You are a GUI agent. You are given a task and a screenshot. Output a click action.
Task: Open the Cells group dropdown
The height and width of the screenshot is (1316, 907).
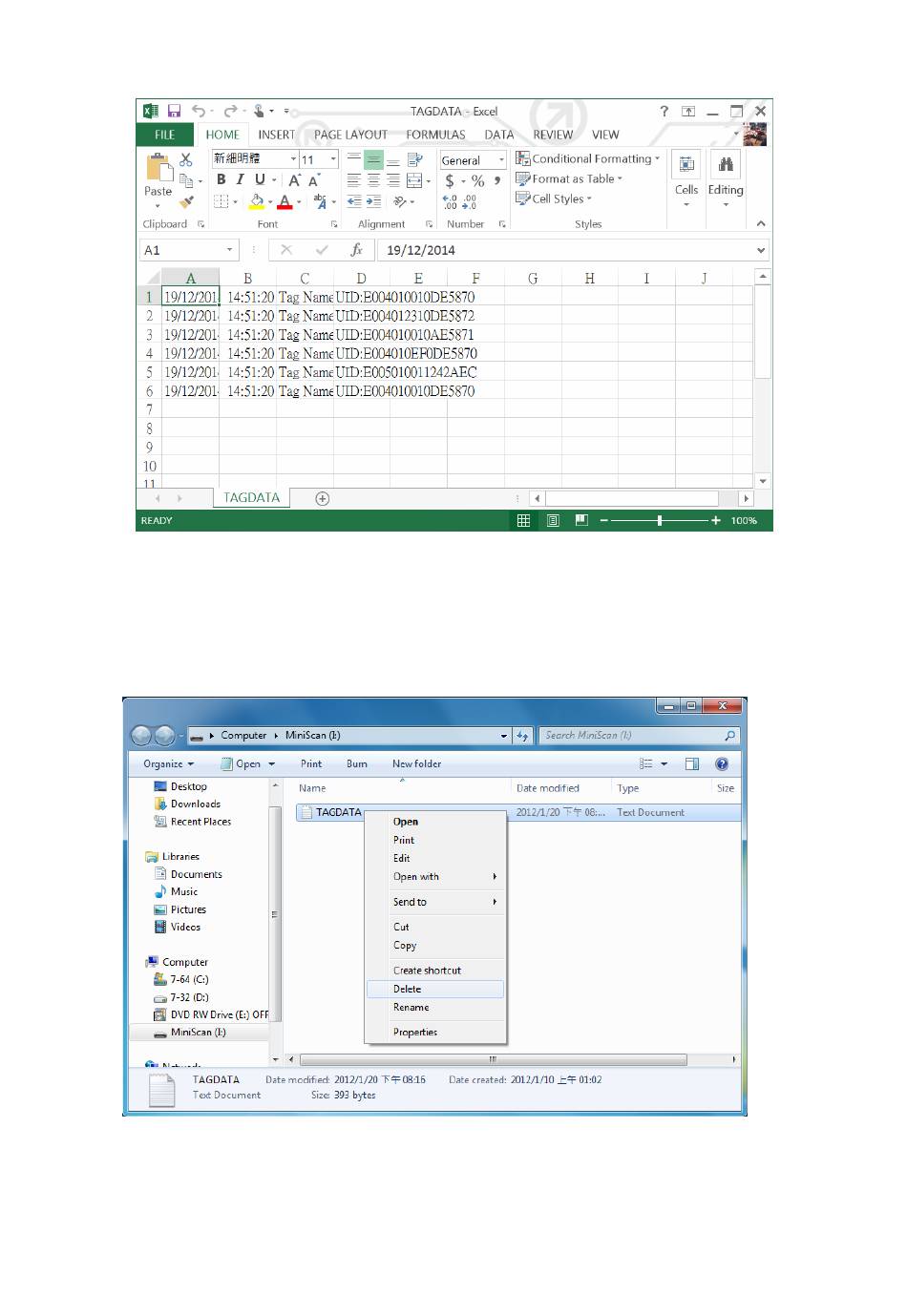click(686, 179)
